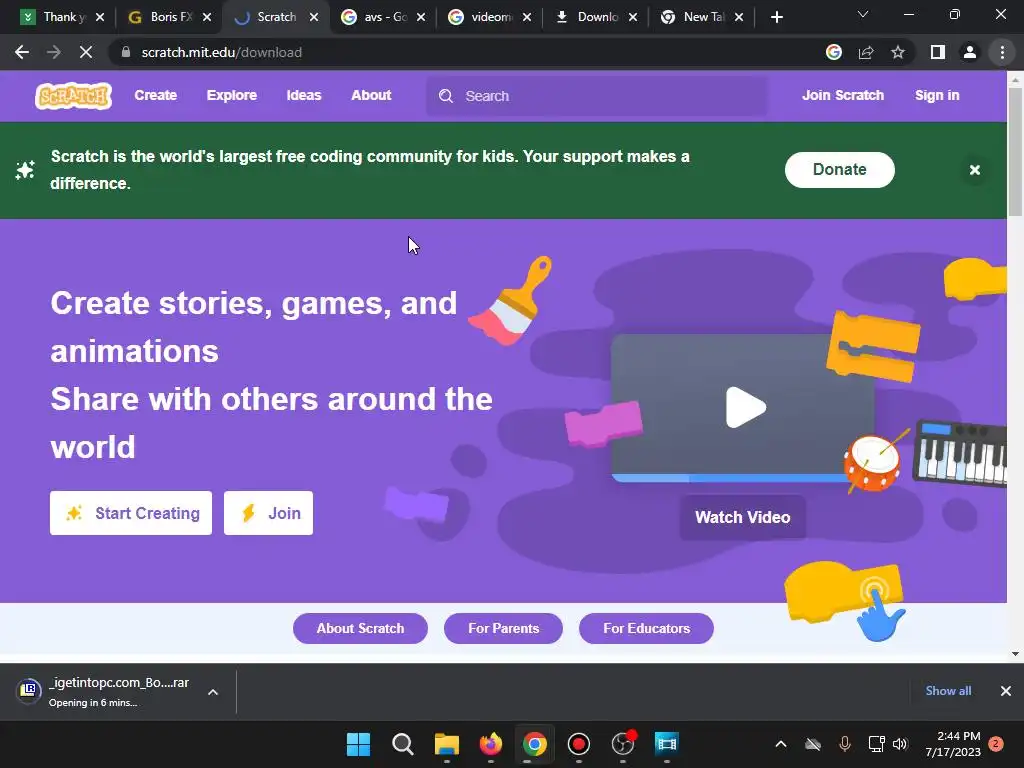Image resolution: width=1024 pixels, height=768 pixels.
Task: Open the video editor filmstrip taskbar icon
Action: tap(667, 744)
